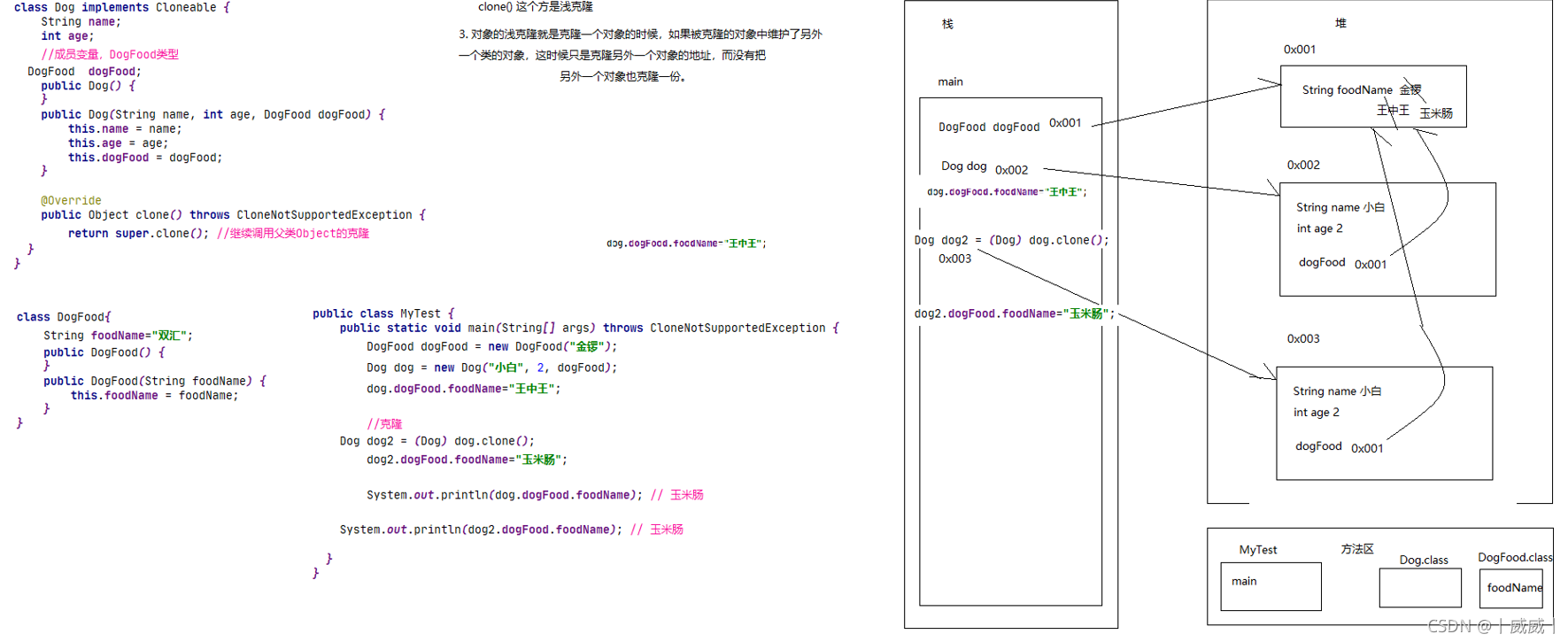Click the three-parameter 'public Dog(String name, int age...' constructor
The width and height of the screenshot is (1568, 642).
212,114
